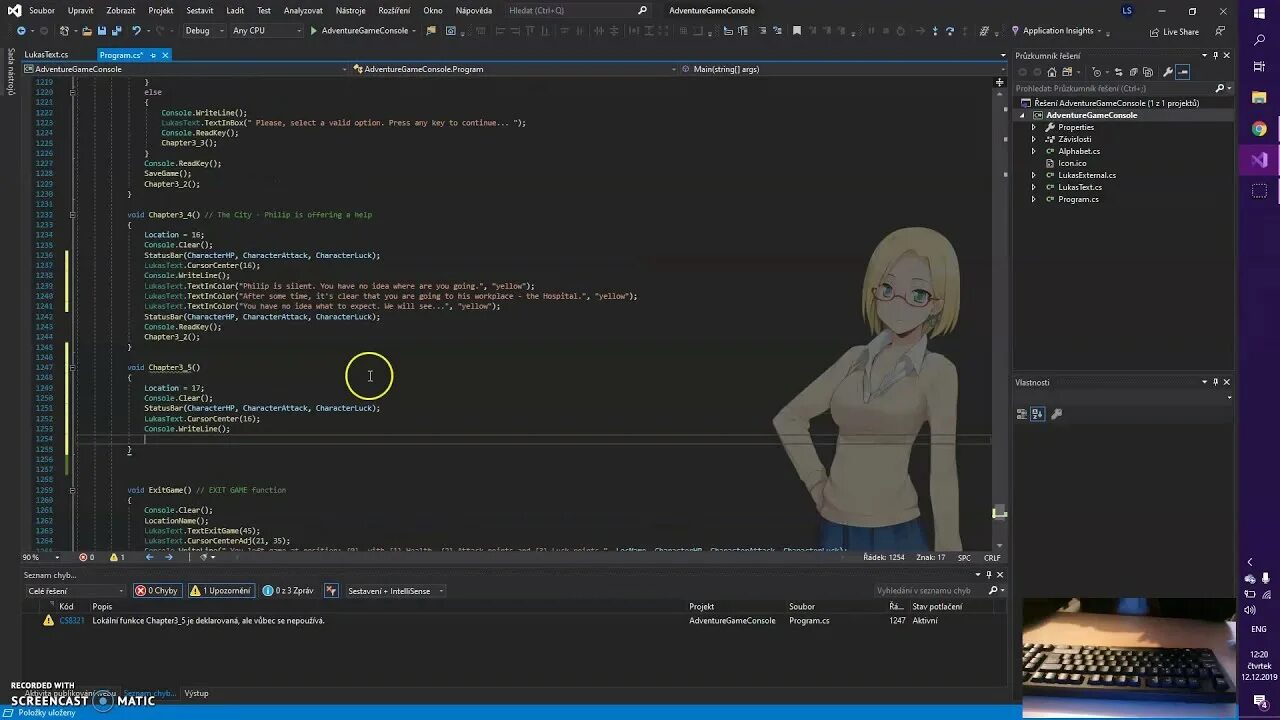Open the AdventureGameConsole.Program type dropdown
This screenshot has width=1280, height=720.
coord(515,69)
